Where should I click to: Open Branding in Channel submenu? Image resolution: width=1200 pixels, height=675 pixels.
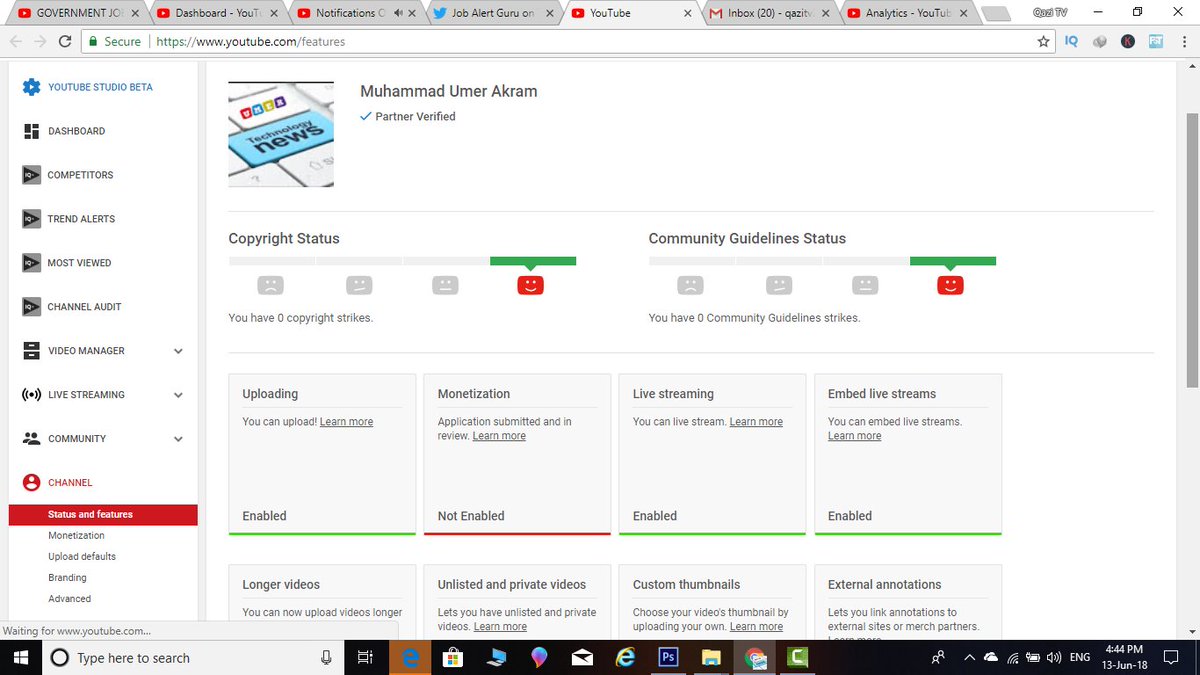click(x=67, y=578)
